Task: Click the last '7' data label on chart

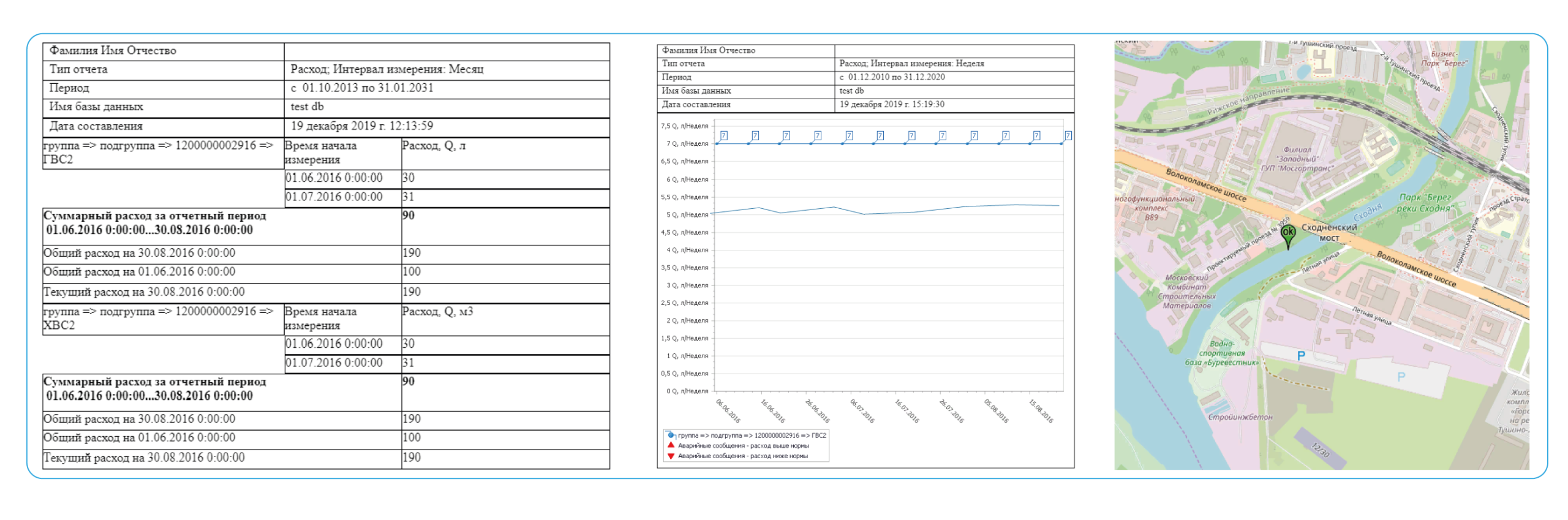Action: (1068, 135)
